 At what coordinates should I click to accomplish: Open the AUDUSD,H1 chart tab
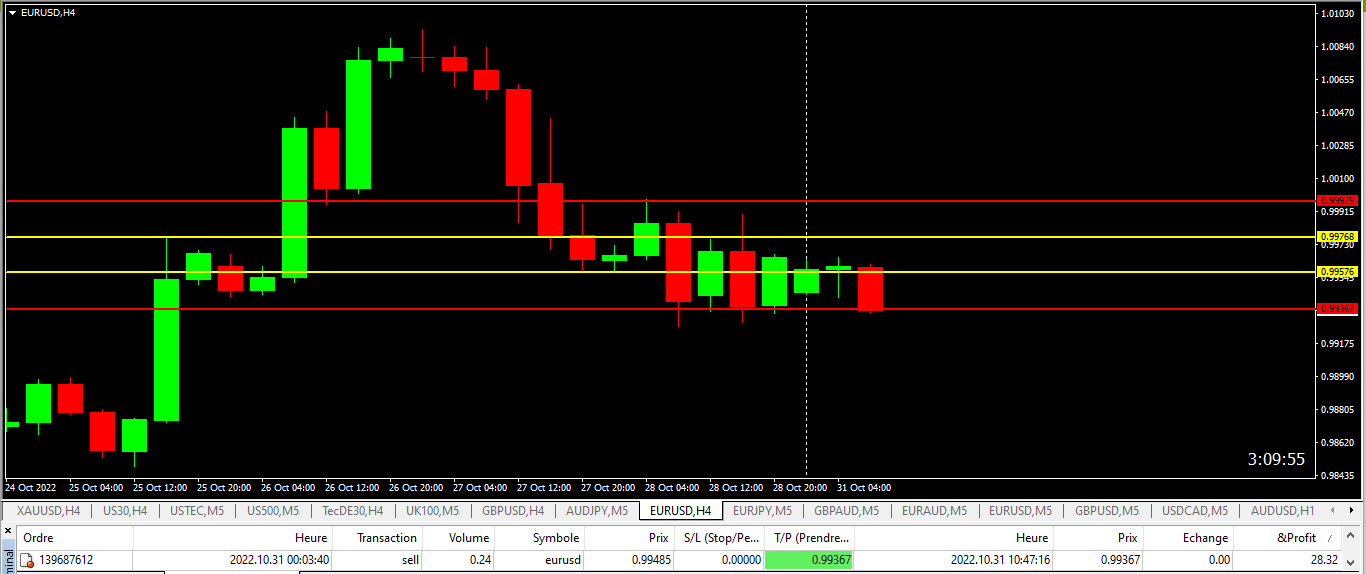click(x=1283, y=511)
